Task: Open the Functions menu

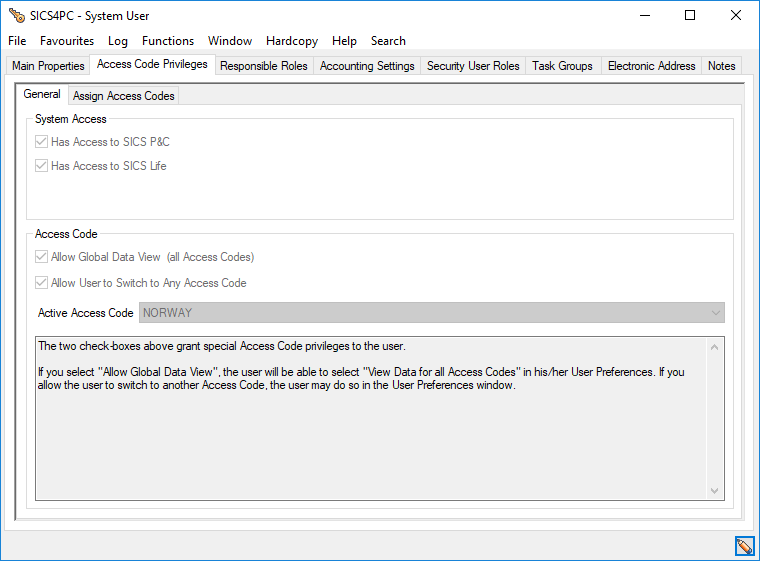Action: pos(168,41)
